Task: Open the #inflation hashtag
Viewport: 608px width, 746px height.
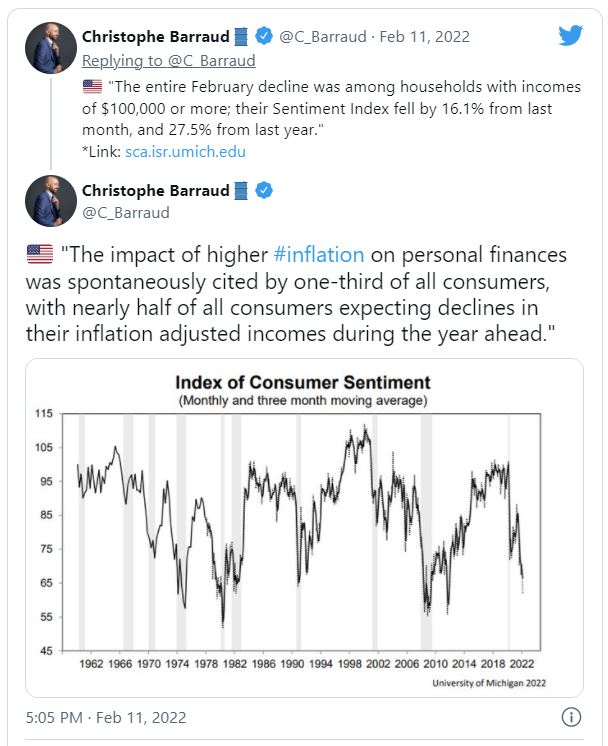Action: tap(319, 255)
